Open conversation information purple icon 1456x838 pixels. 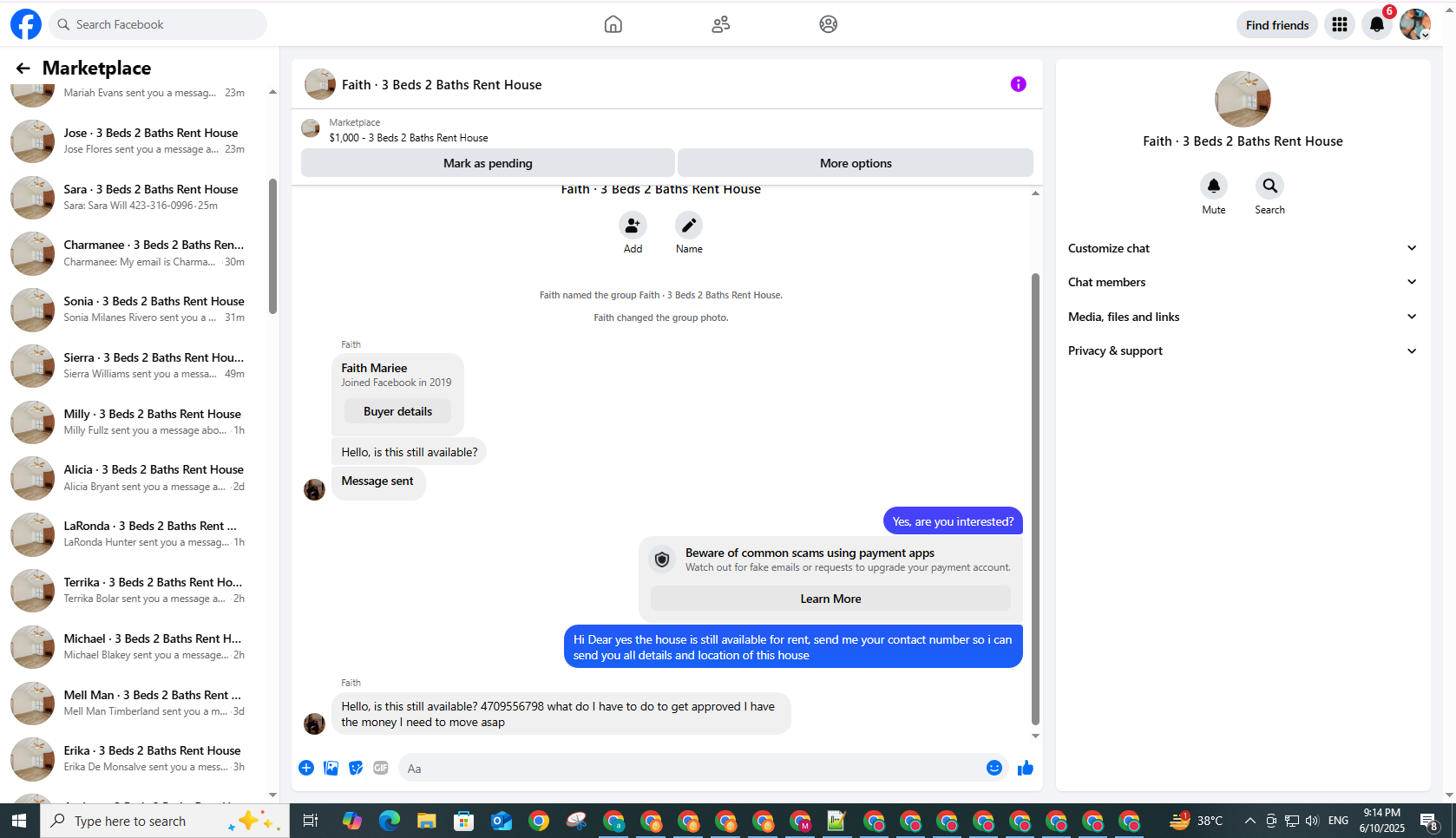pyautogui.click(x=1019, y=84)
